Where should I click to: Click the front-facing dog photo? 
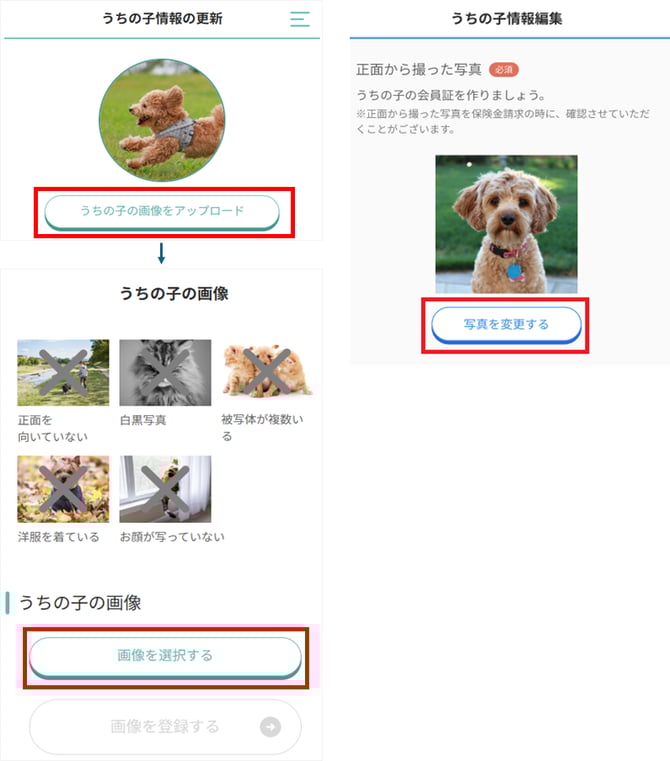[506, 224]
